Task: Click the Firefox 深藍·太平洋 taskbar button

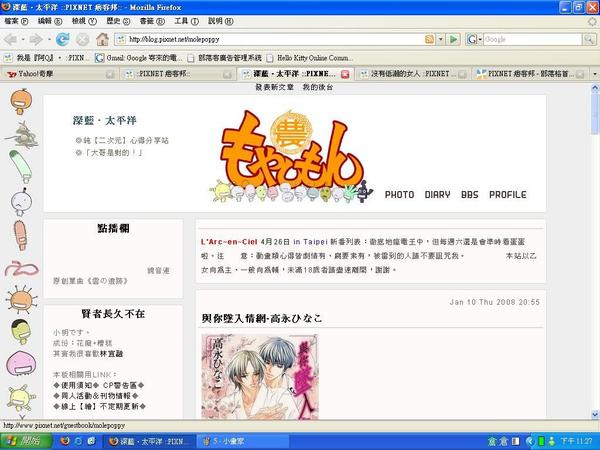Action: coord(149,442)
